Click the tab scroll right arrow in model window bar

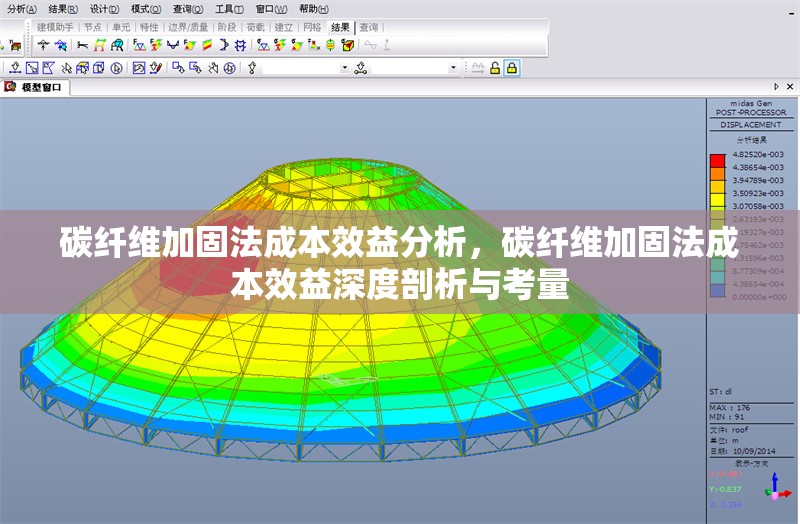click(776, 87)
